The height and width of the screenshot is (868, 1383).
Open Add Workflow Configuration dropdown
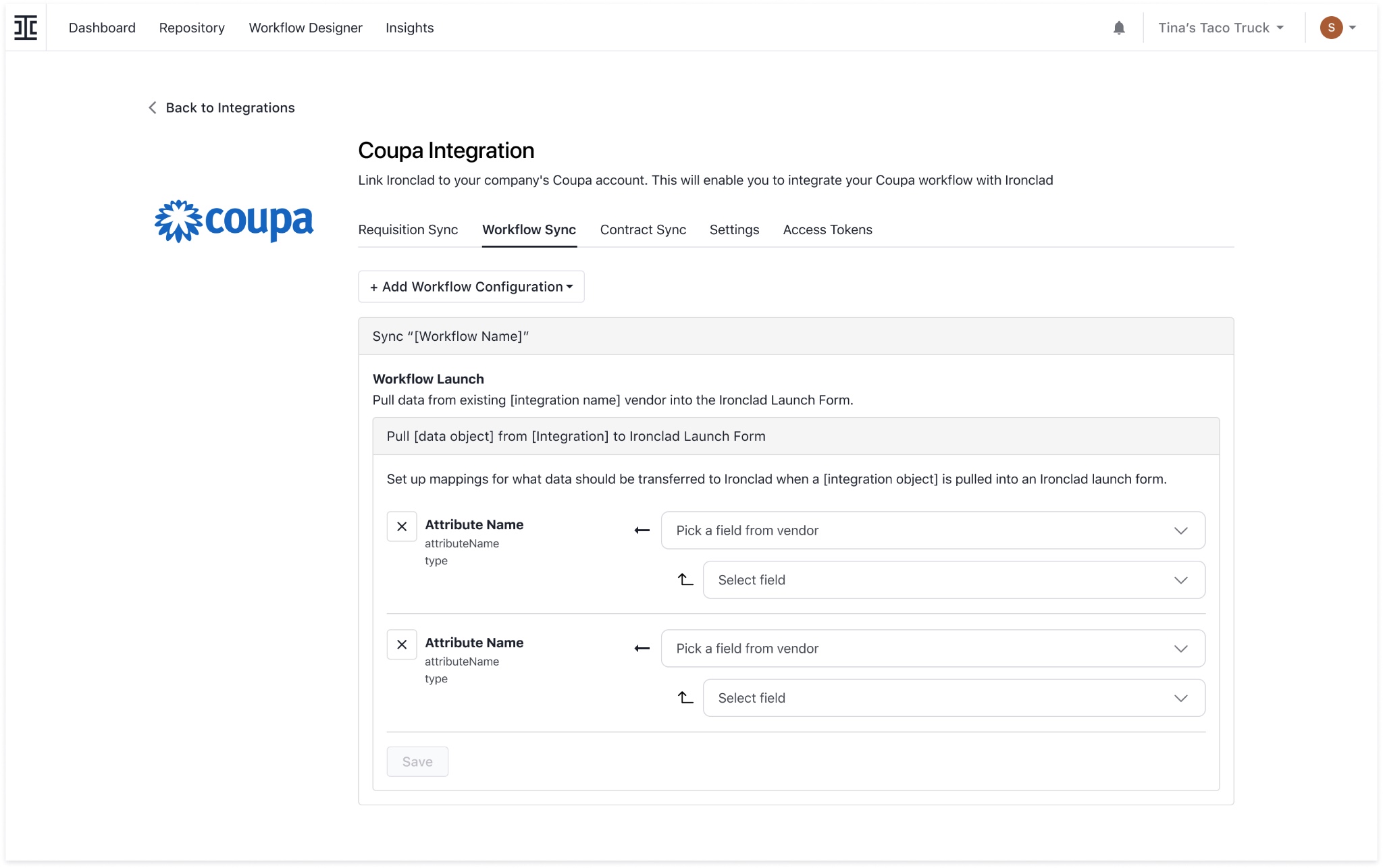[471, 287]
